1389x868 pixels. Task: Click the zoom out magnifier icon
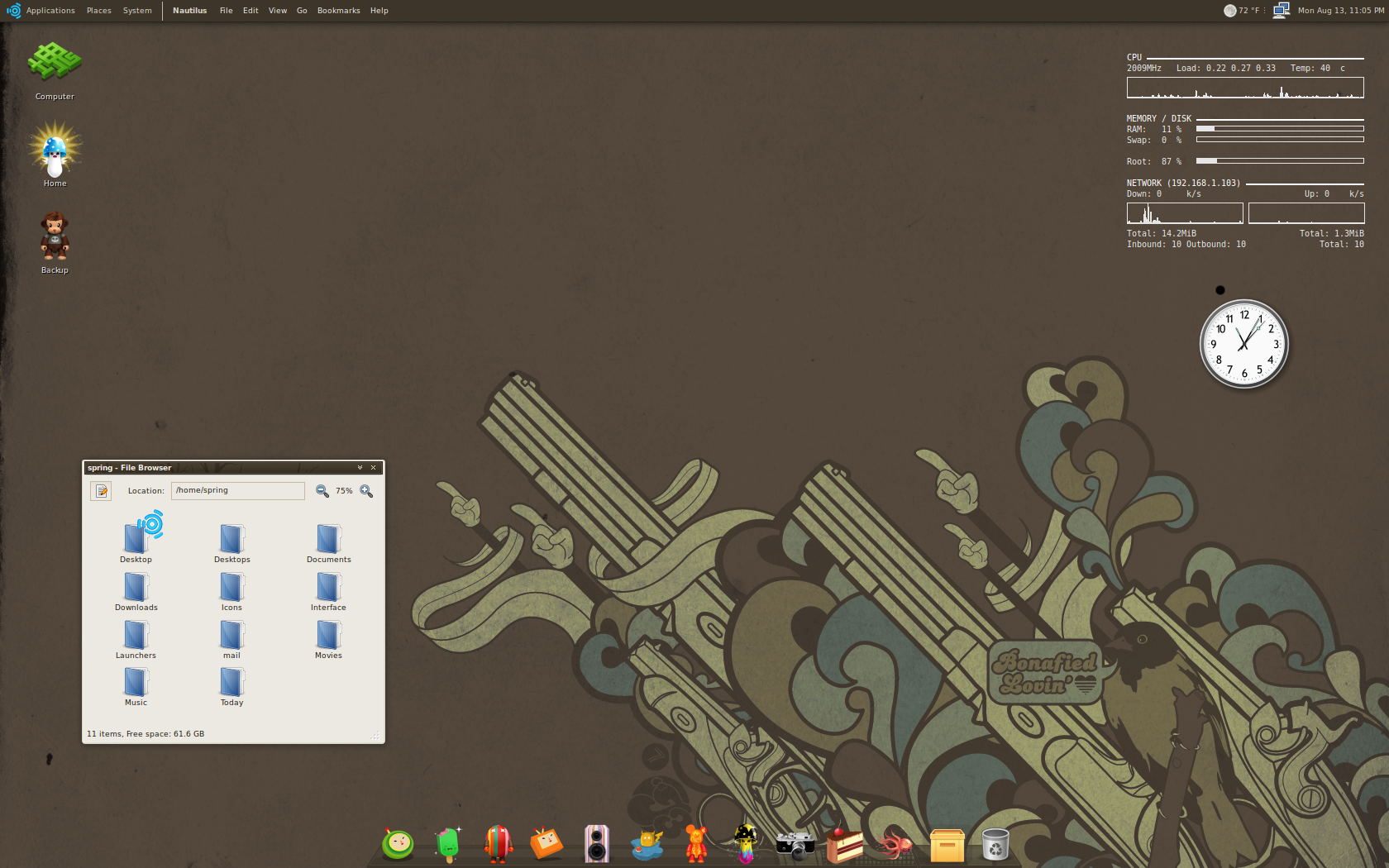pyautogui.click(x=322, y=491)
